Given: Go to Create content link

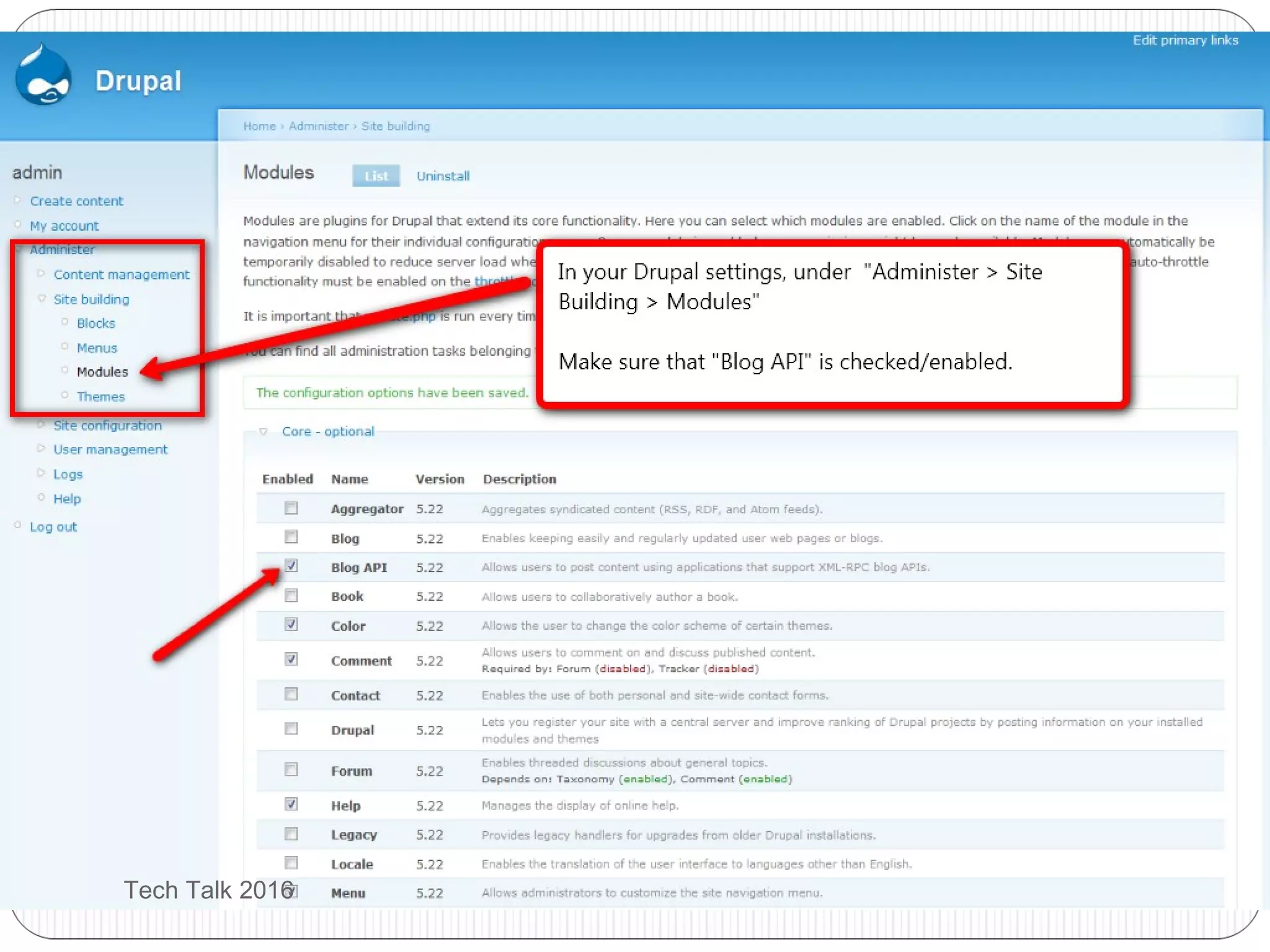Looking at the screenshot, I should point(76,201).
